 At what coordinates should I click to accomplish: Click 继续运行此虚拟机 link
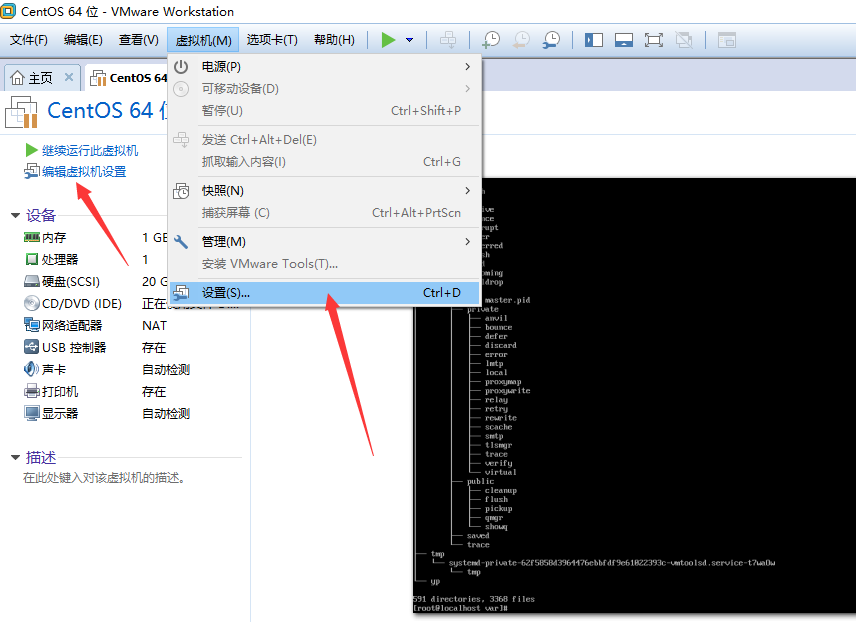[x=90, y=151]
